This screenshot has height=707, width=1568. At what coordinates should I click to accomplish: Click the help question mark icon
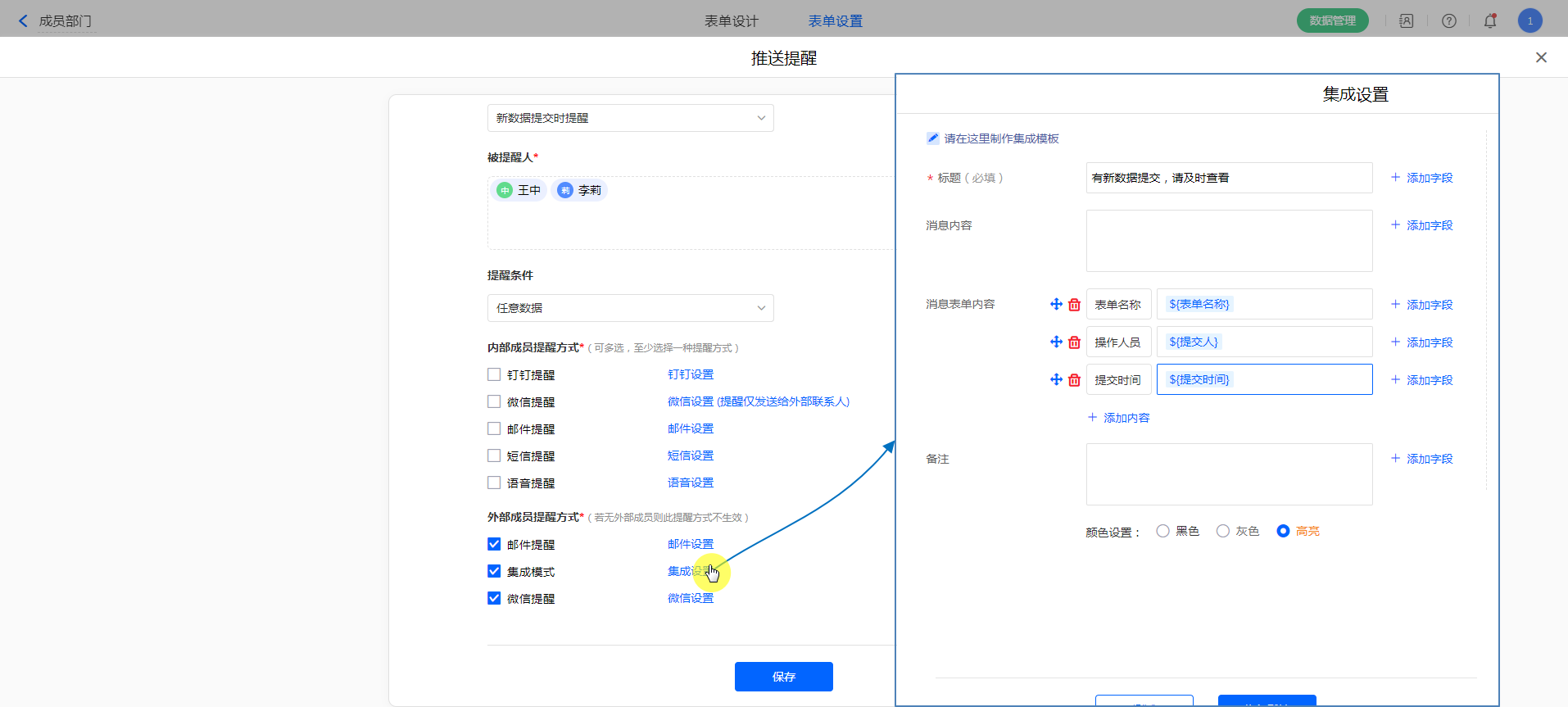[1449, 21]
